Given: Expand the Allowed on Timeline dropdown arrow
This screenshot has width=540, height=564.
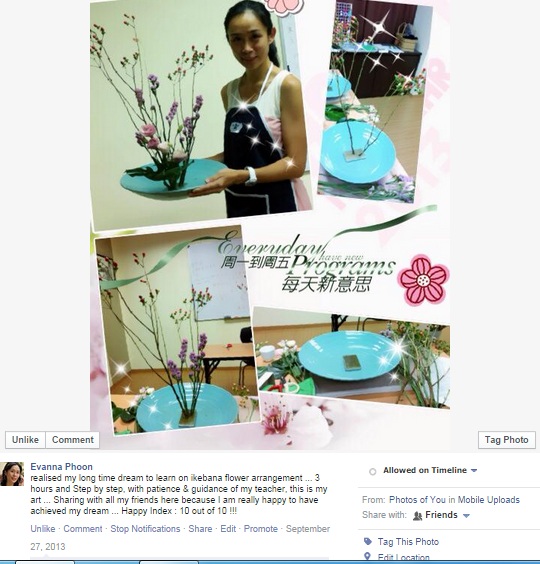Looking at the screenshot, I should tap(474, 470).
